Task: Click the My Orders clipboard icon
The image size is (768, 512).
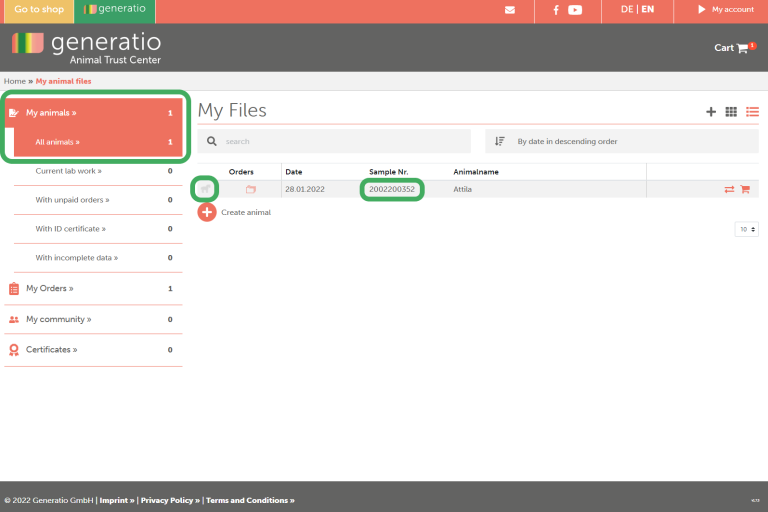Action: (x=14, y=289)
